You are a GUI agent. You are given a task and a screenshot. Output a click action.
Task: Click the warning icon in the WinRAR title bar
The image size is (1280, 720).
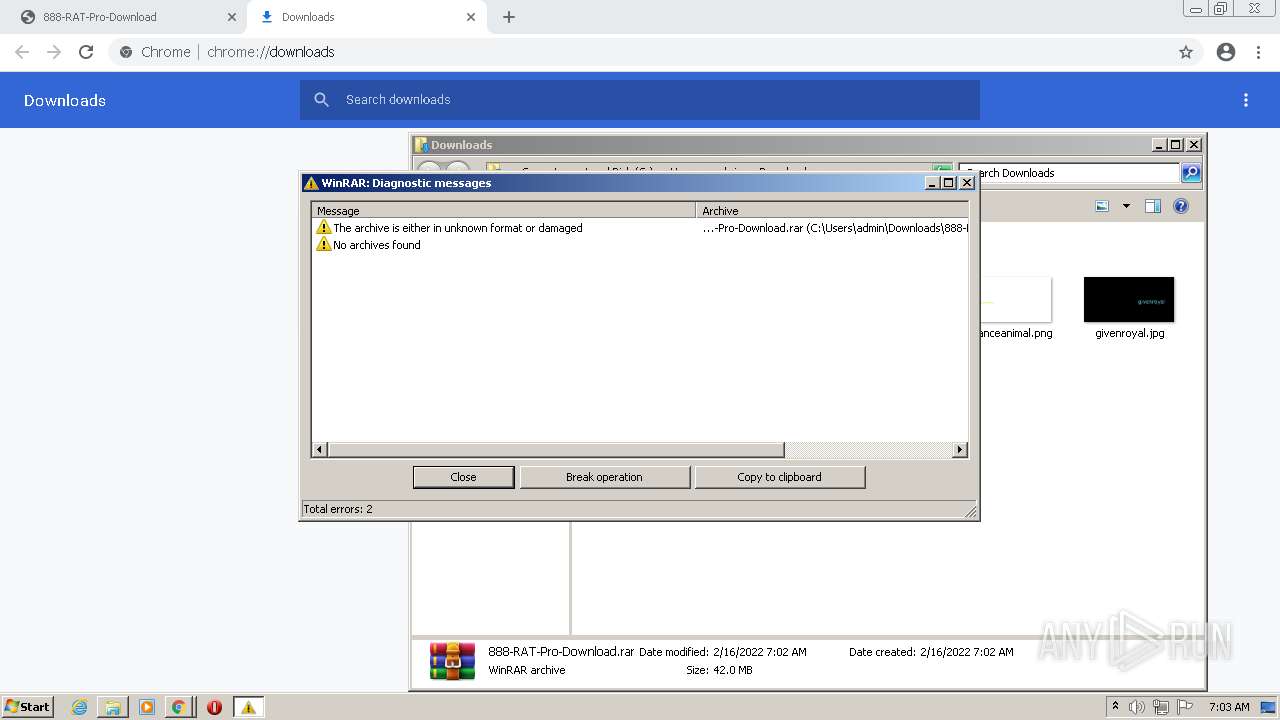(311, 183)
